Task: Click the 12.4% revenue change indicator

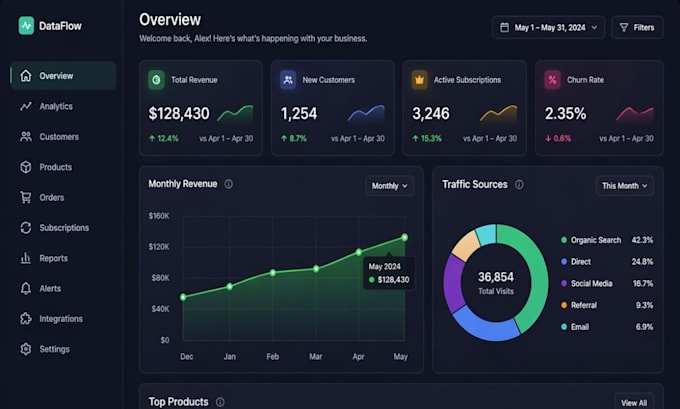Action: point(163,138)
